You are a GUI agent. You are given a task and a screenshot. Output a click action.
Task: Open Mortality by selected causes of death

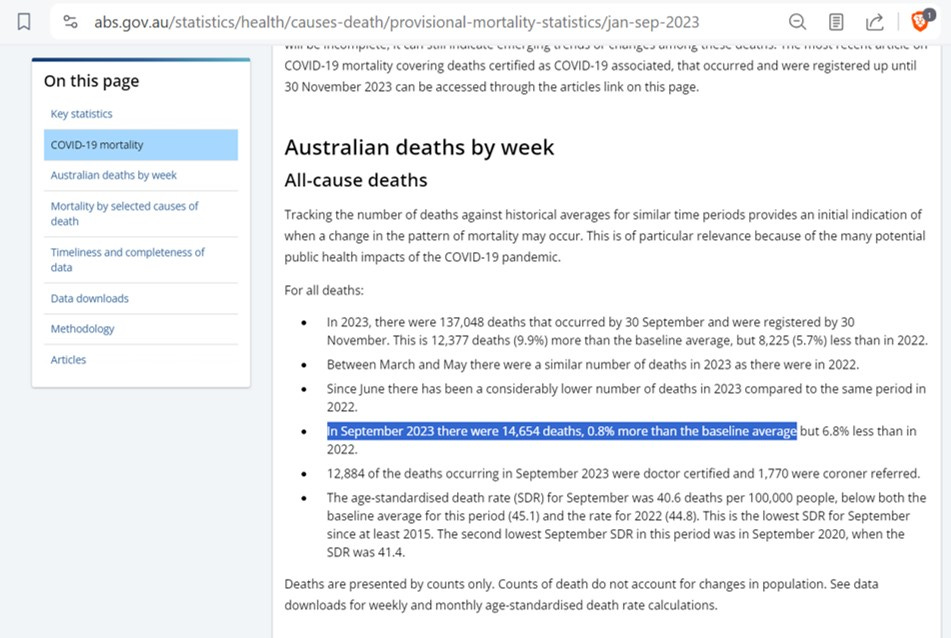click(x=124, y=213)
